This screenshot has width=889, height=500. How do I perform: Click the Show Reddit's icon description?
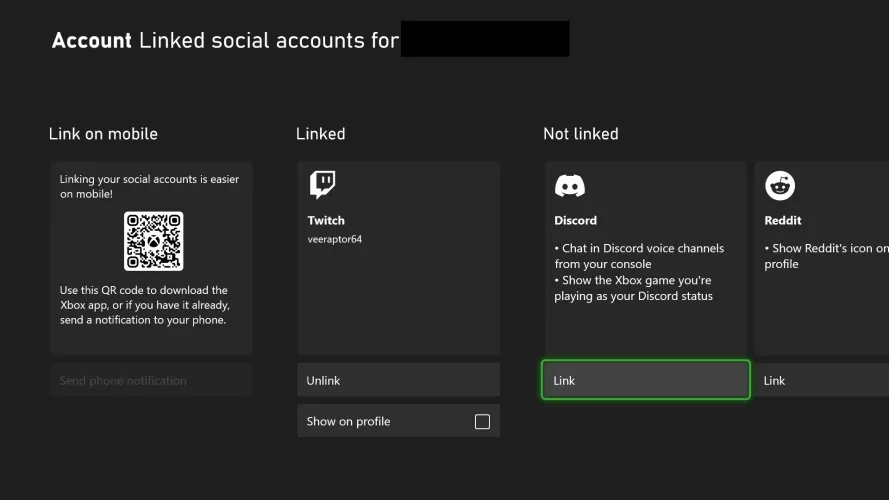pos(825,256)
